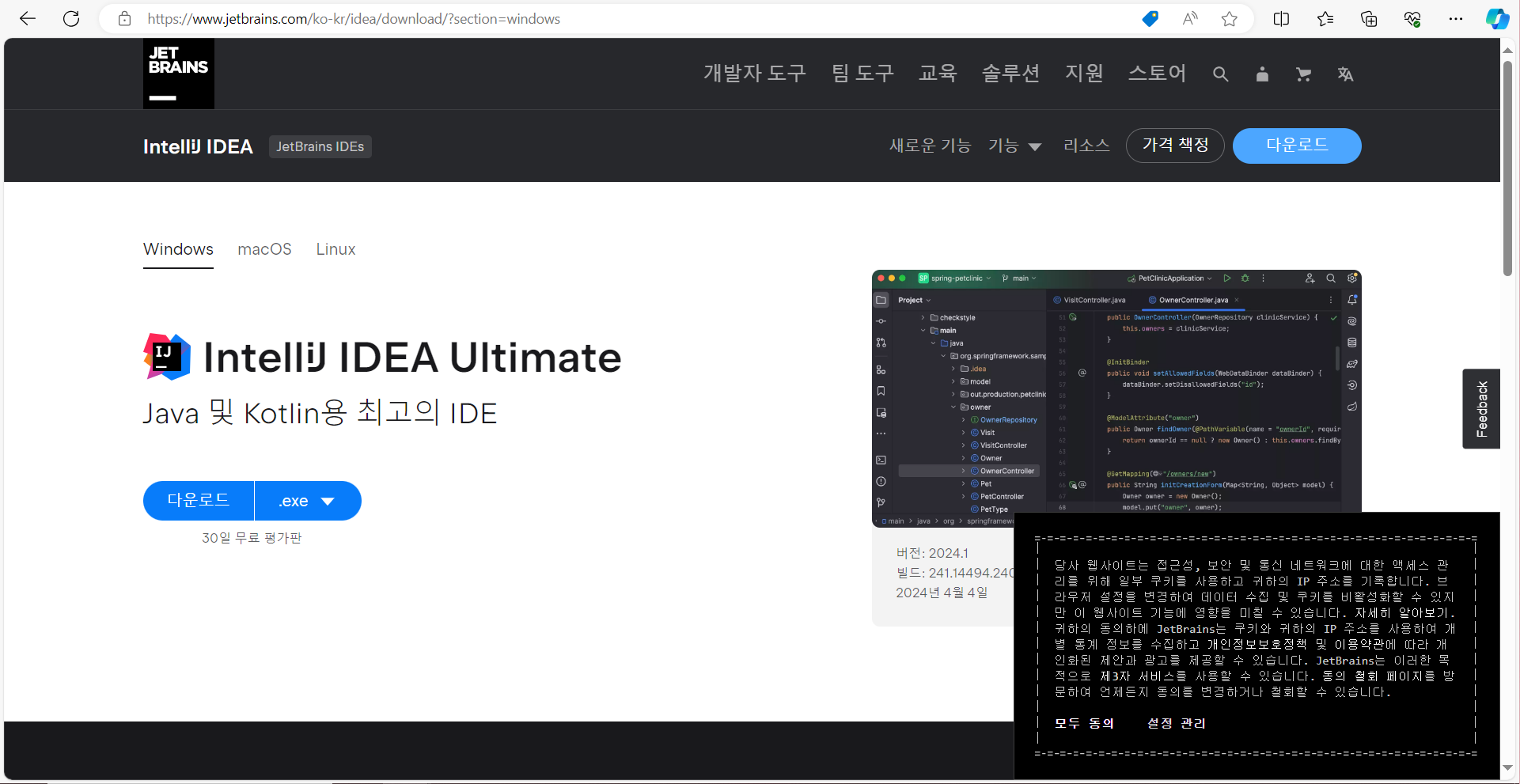This screenshot has width=1520, height=784.
Task: Start Read aloud from the address bar
Action: click(1190, 19)
